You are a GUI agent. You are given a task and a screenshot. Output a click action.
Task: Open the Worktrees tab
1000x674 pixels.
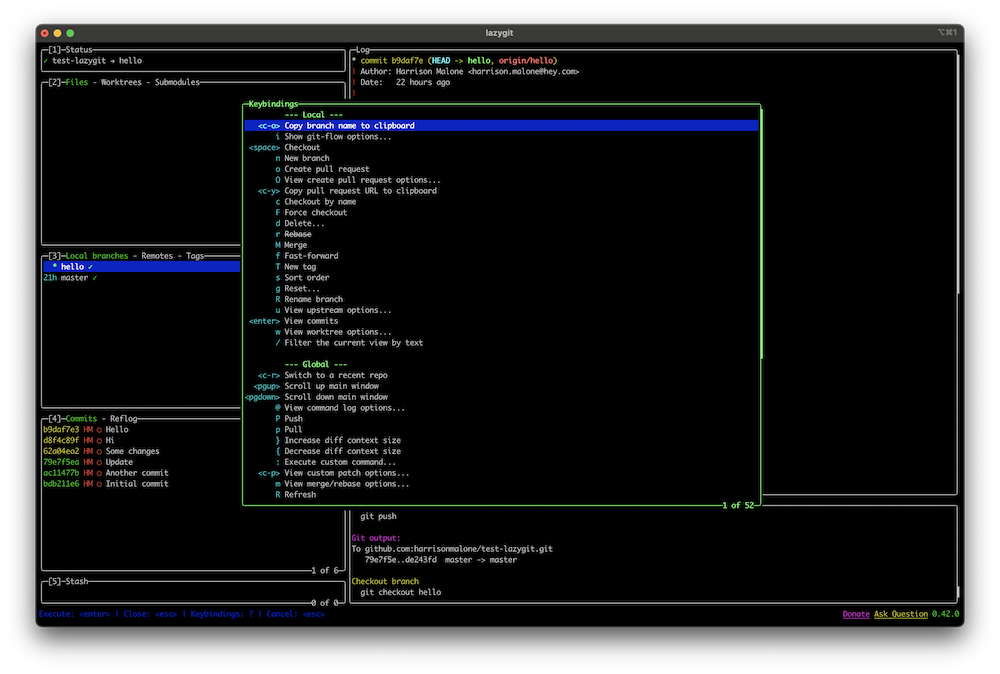[120, 82]
